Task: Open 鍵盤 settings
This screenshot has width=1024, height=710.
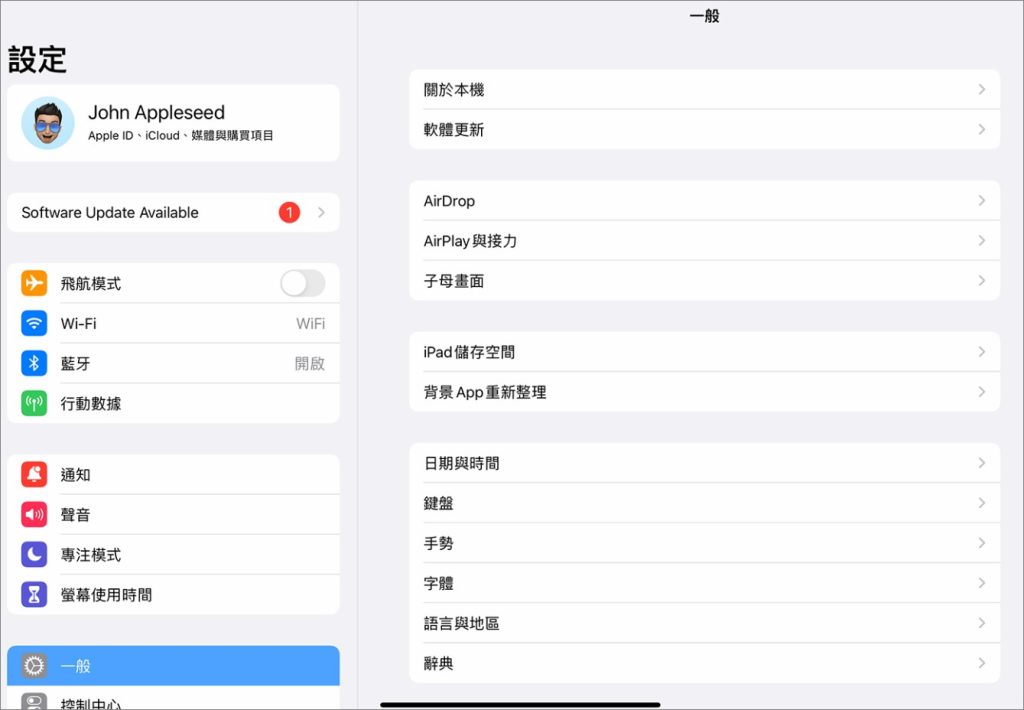Action: 705,503
